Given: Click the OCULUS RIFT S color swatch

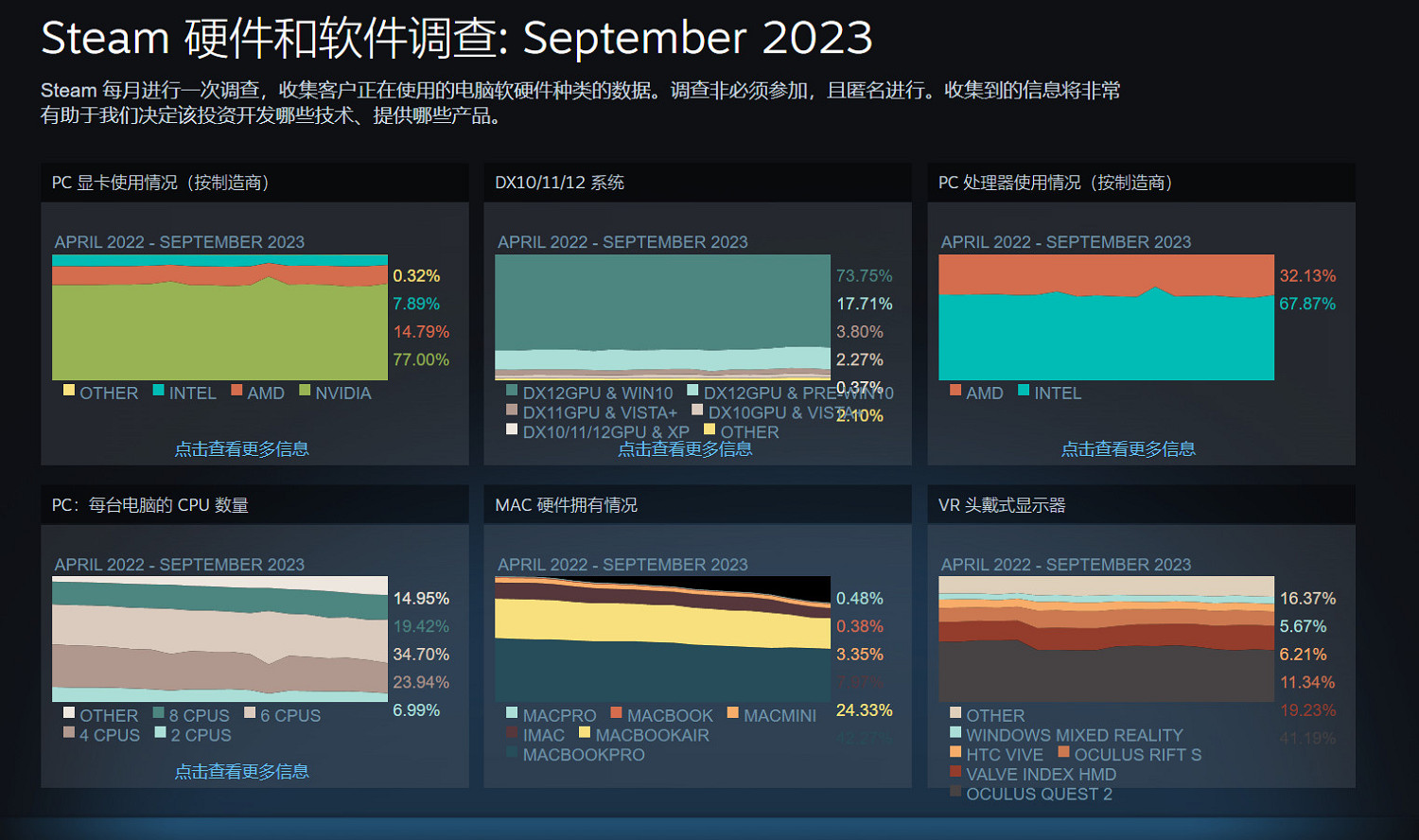Looking at the screenshot, I should pyautogui.click(x=1063, y=754).
